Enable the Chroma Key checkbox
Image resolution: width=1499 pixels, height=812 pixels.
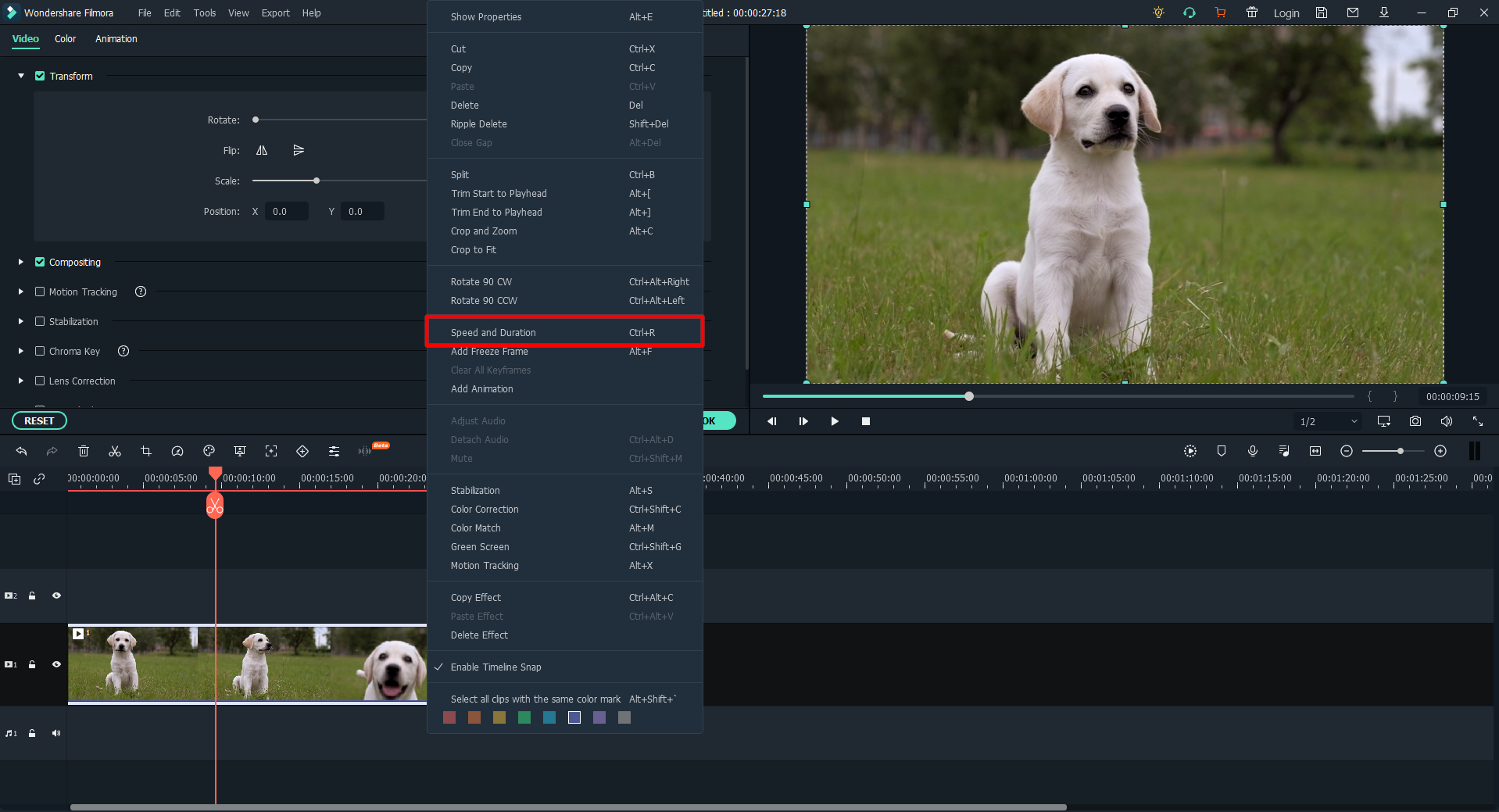tap(40, 351)
